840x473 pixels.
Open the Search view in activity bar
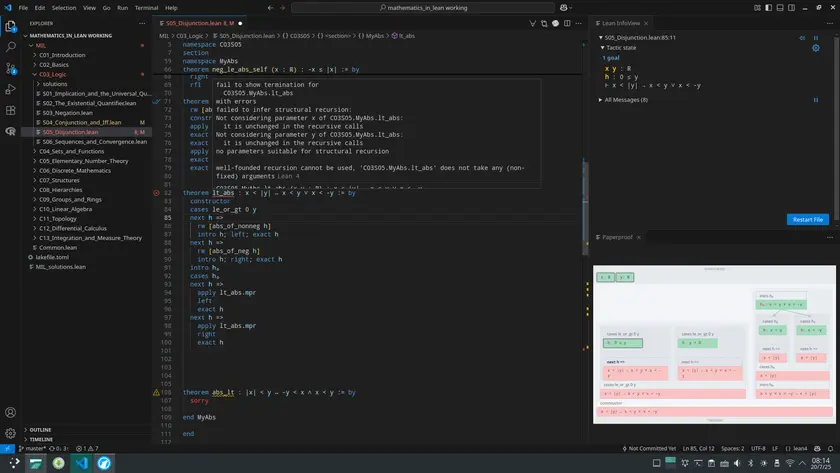(11, 48)
